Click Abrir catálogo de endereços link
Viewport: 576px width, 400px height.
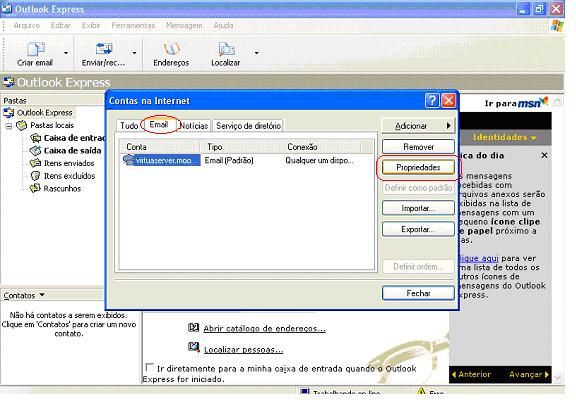click(264, 328)
